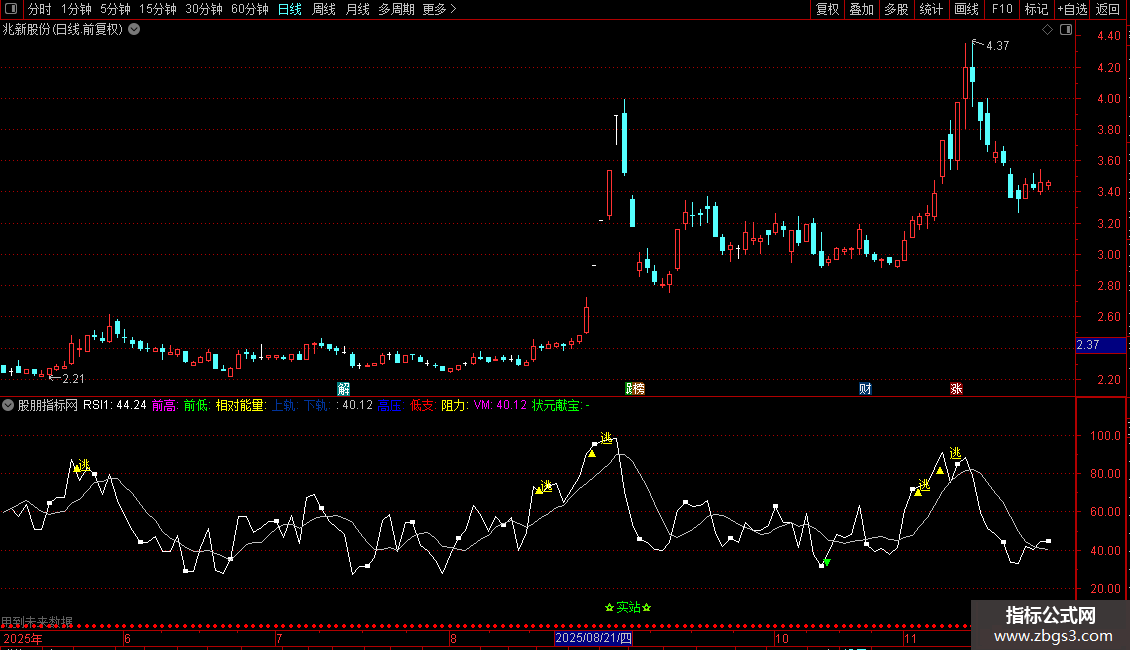Viewport: 1130px width, 650px height.
Task: Click the 相对能量 indicator label
Action: click(241, 406)
